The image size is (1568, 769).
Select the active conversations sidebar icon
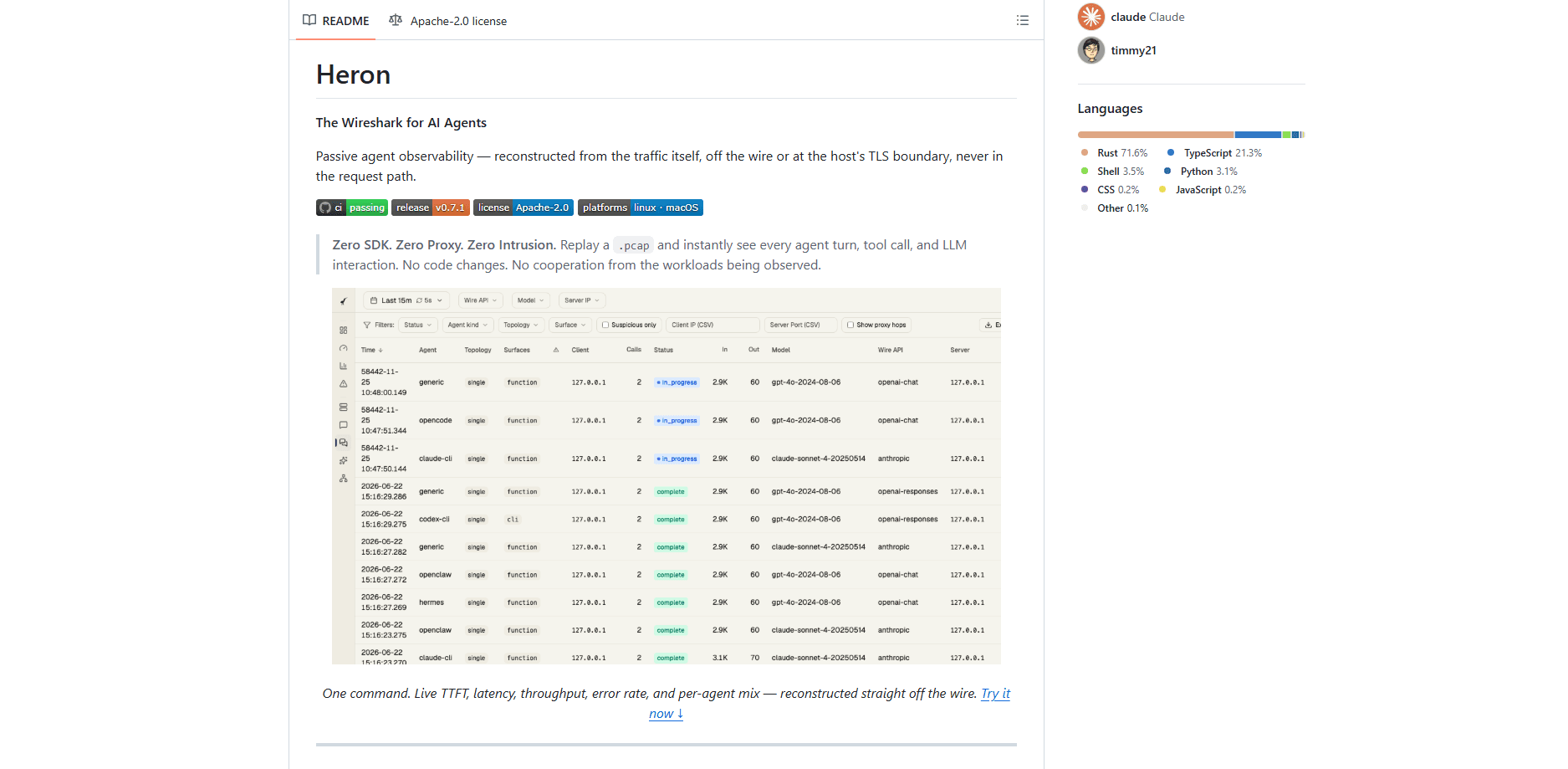tap(343, 443)
